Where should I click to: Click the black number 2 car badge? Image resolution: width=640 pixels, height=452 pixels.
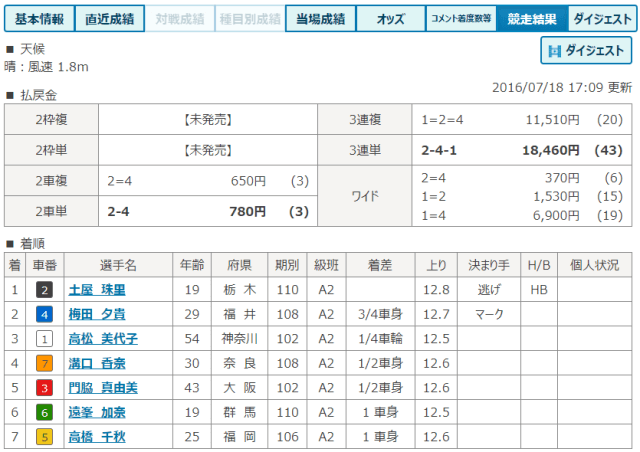point(44,290)
